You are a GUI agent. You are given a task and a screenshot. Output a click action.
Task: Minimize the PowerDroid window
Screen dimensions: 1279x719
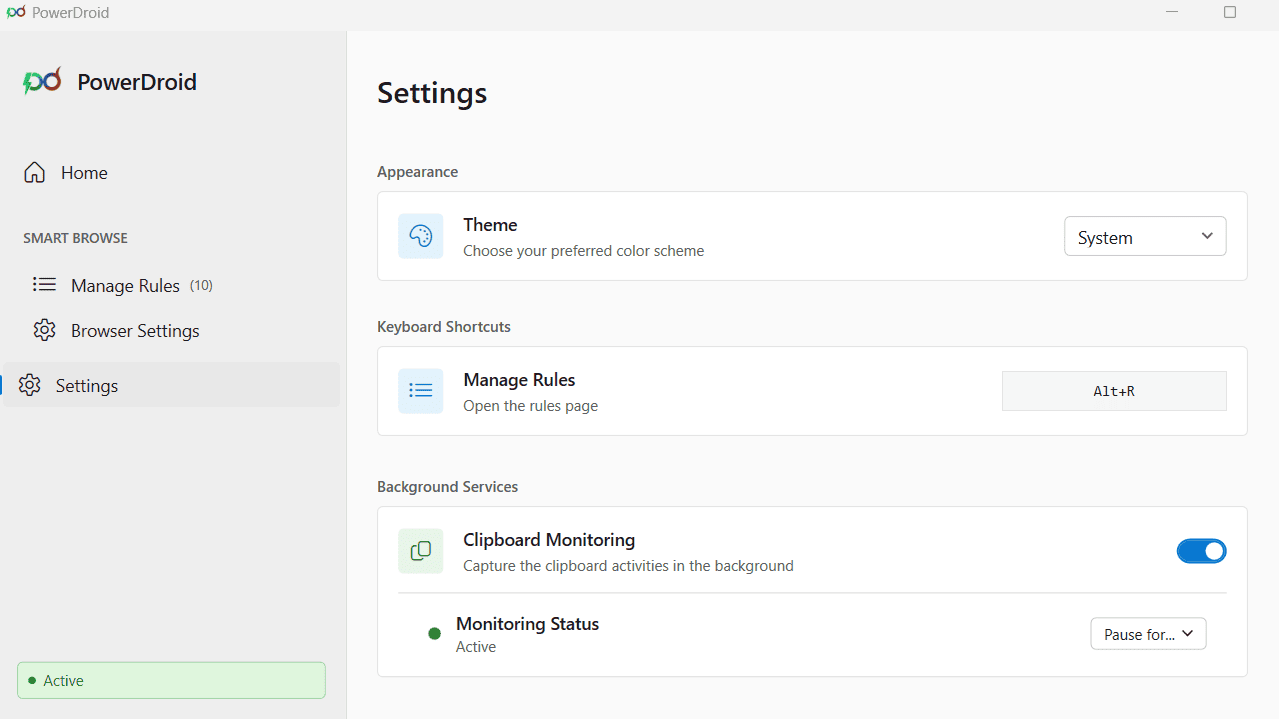point(1172,13)
